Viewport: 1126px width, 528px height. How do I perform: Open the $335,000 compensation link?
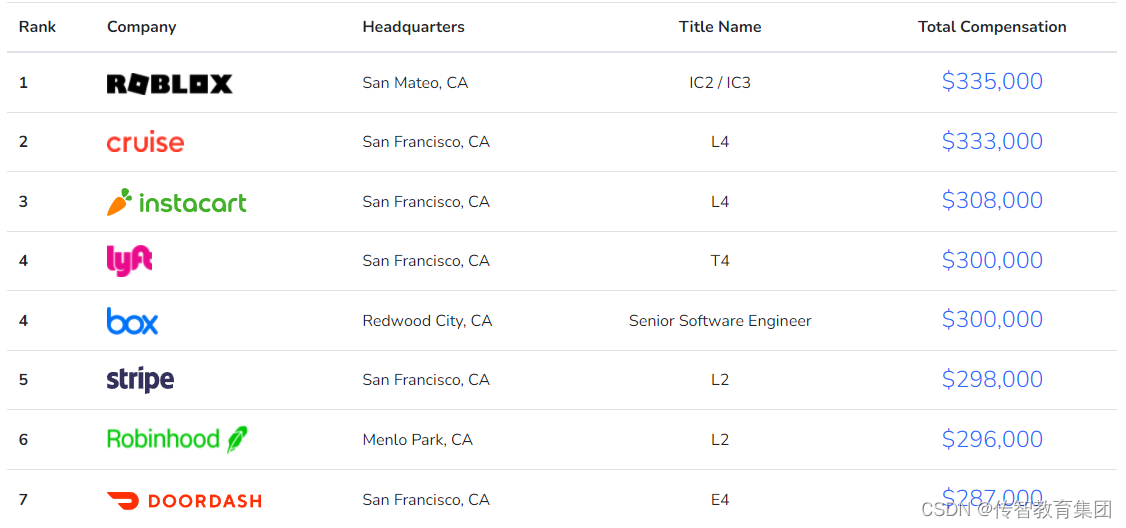click(x=992, y=82)
